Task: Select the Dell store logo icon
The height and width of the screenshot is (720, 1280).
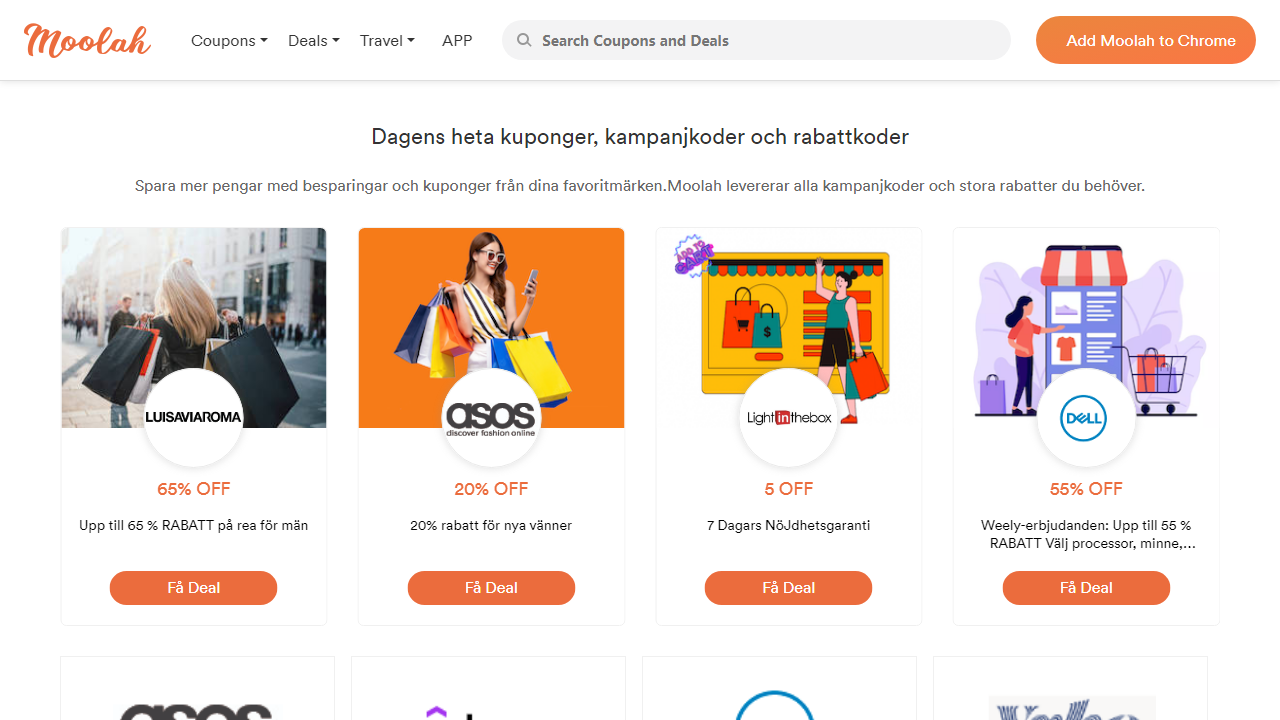Action: coord(1086,418)
